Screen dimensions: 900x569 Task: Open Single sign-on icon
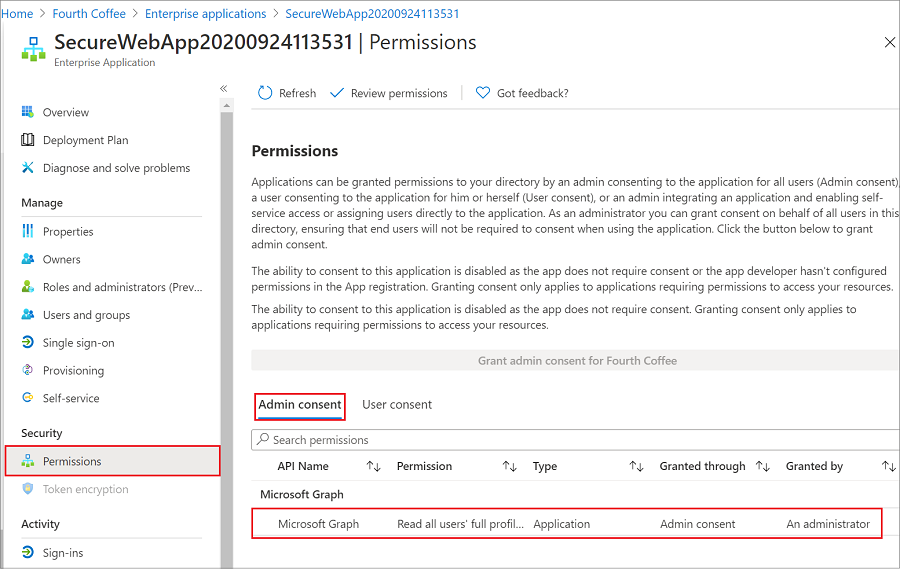(28, 343)
